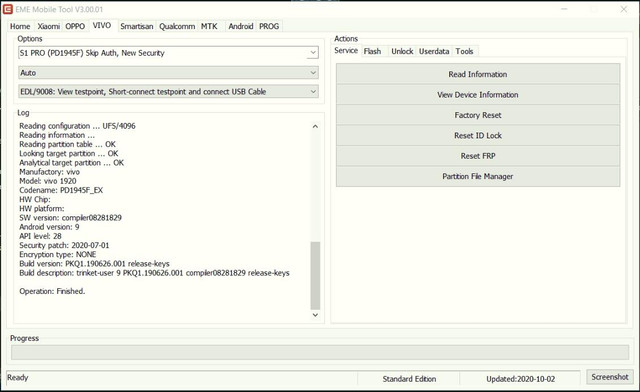Open the Flash actions tab

(372, 51)
